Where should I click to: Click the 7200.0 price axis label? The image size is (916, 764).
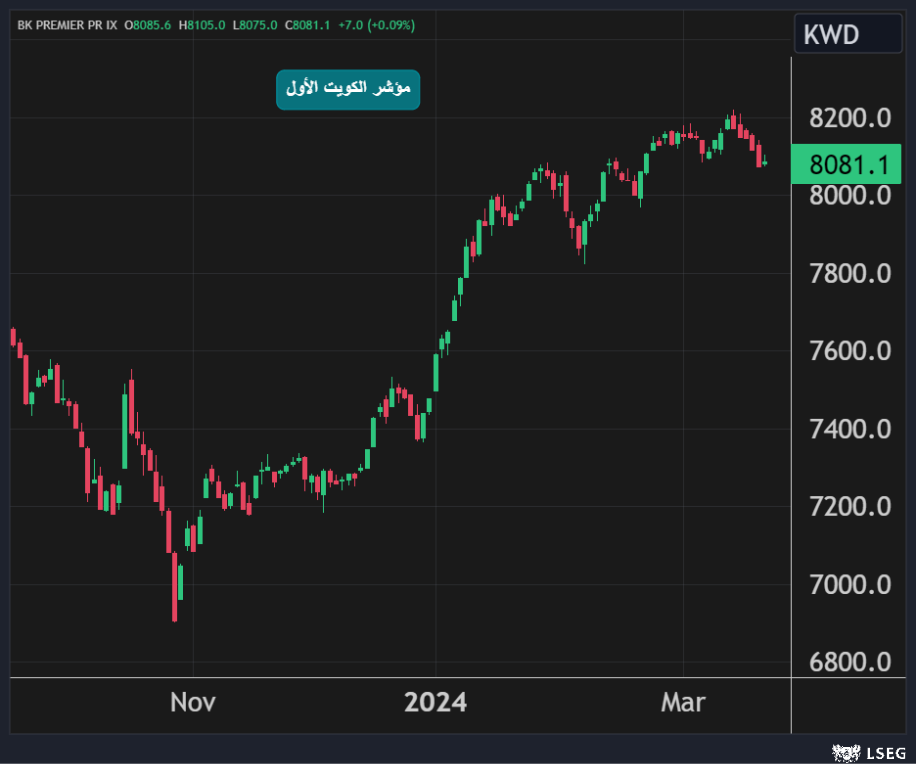pos(850,507)
